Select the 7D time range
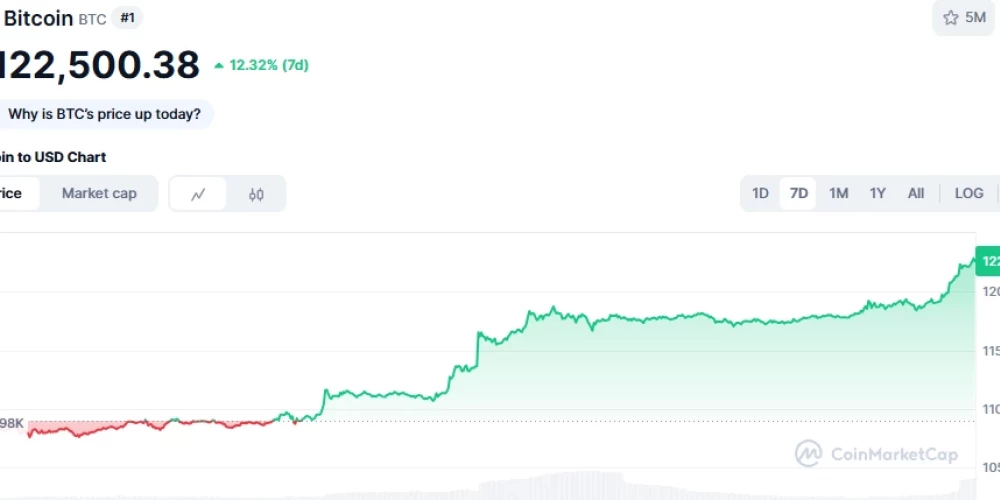 point(799,193)
